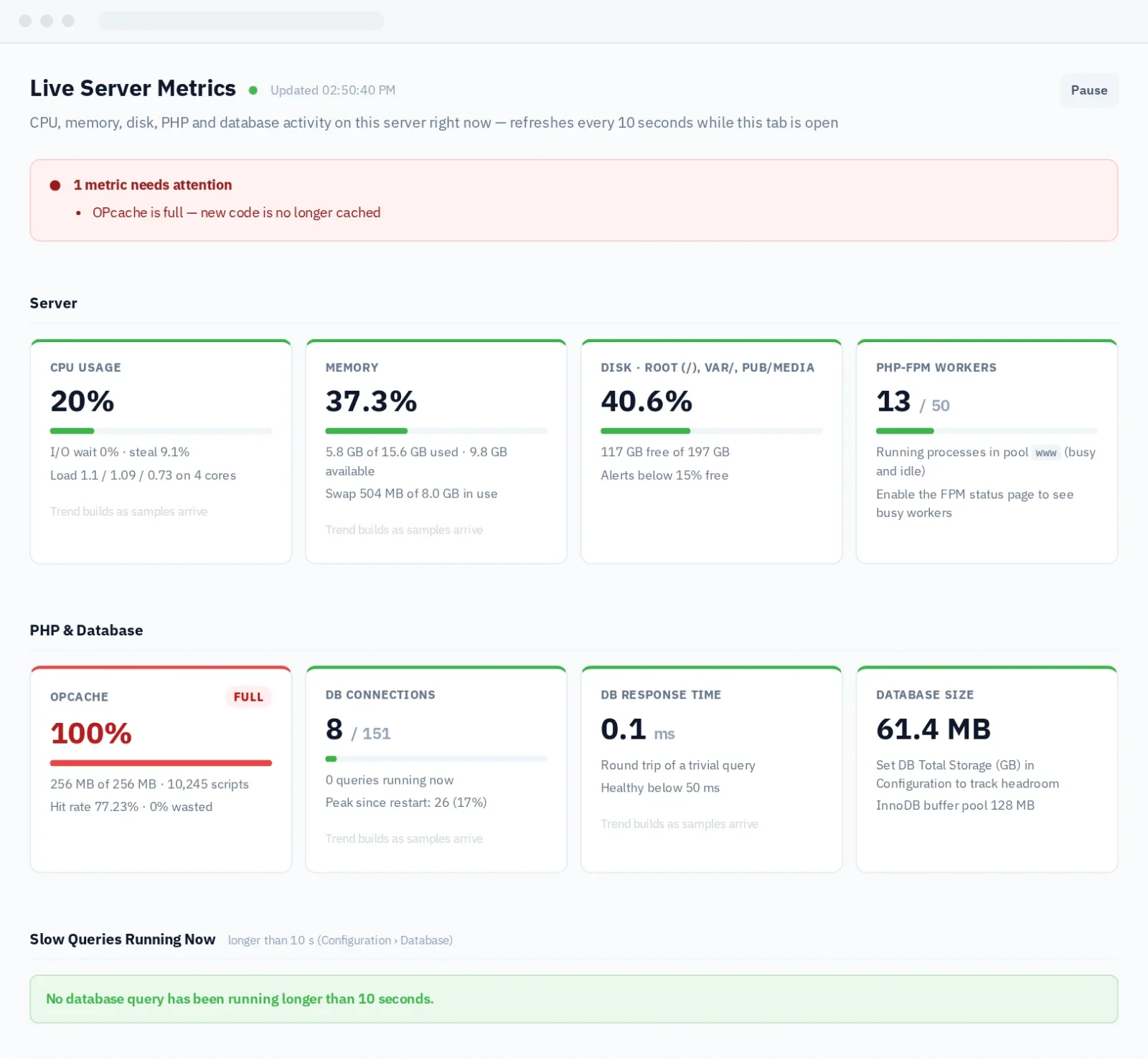1148x1060 pixels.
Task: Click 'Enable the FPM status page' note
Action: (x=974, y=503)
